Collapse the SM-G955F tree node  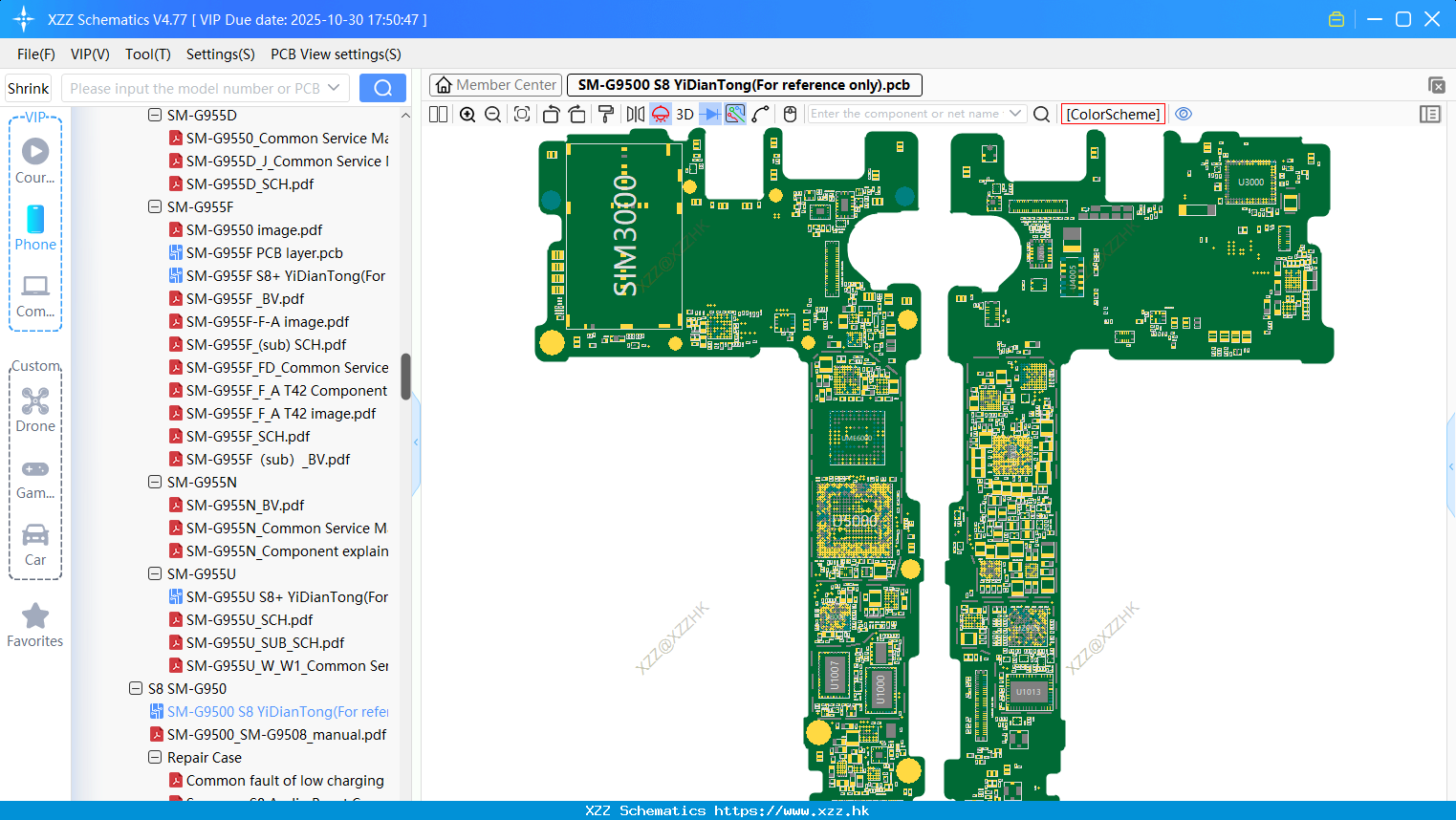coord(155,206)
